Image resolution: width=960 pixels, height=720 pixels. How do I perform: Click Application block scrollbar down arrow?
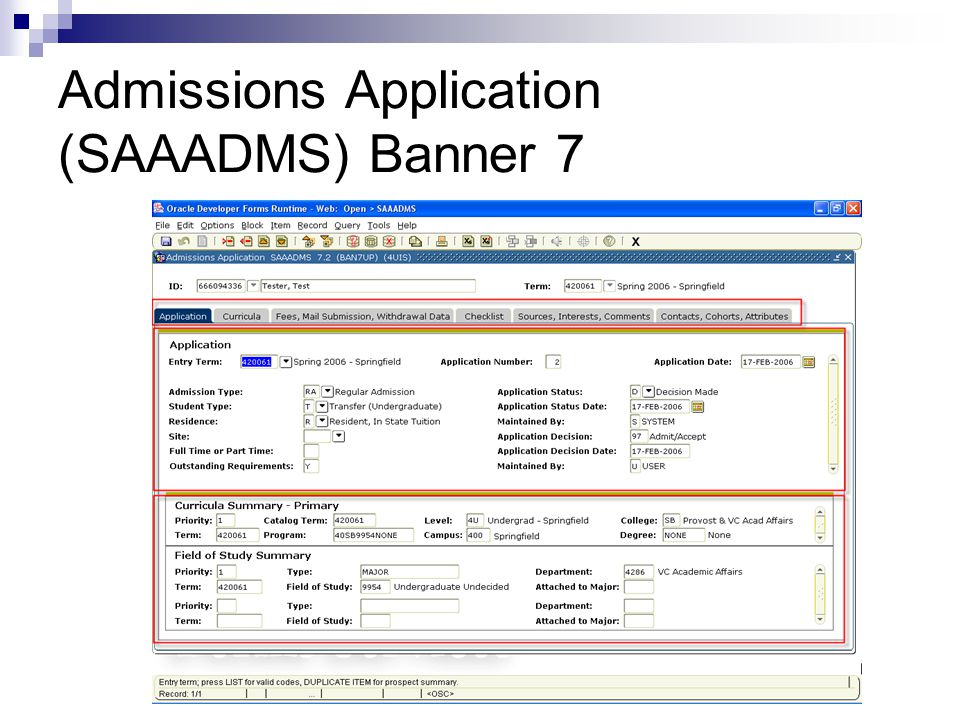pos(833,469)
